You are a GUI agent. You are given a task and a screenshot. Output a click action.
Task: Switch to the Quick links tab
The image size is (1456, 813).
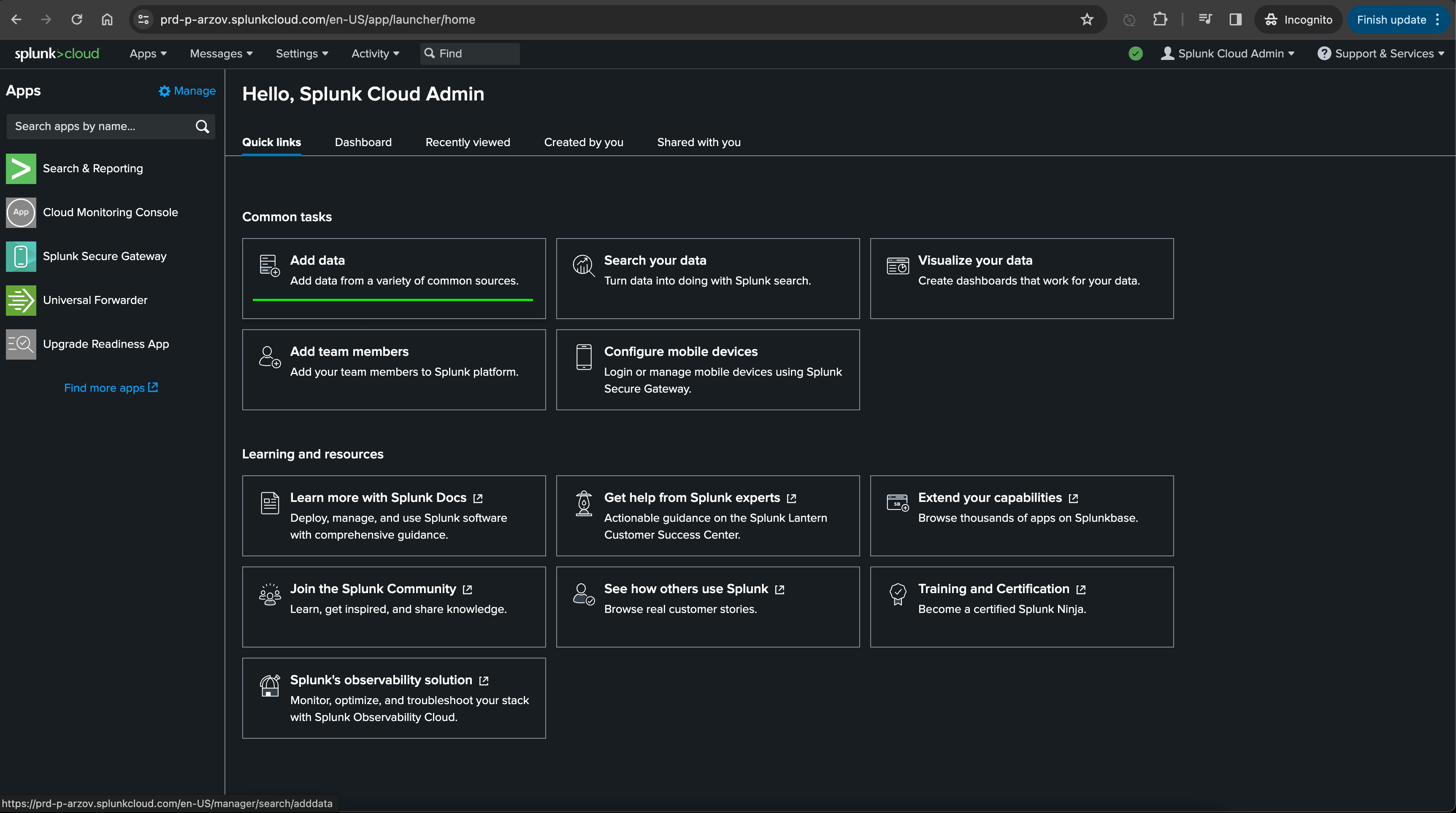(x=271, y=143)
